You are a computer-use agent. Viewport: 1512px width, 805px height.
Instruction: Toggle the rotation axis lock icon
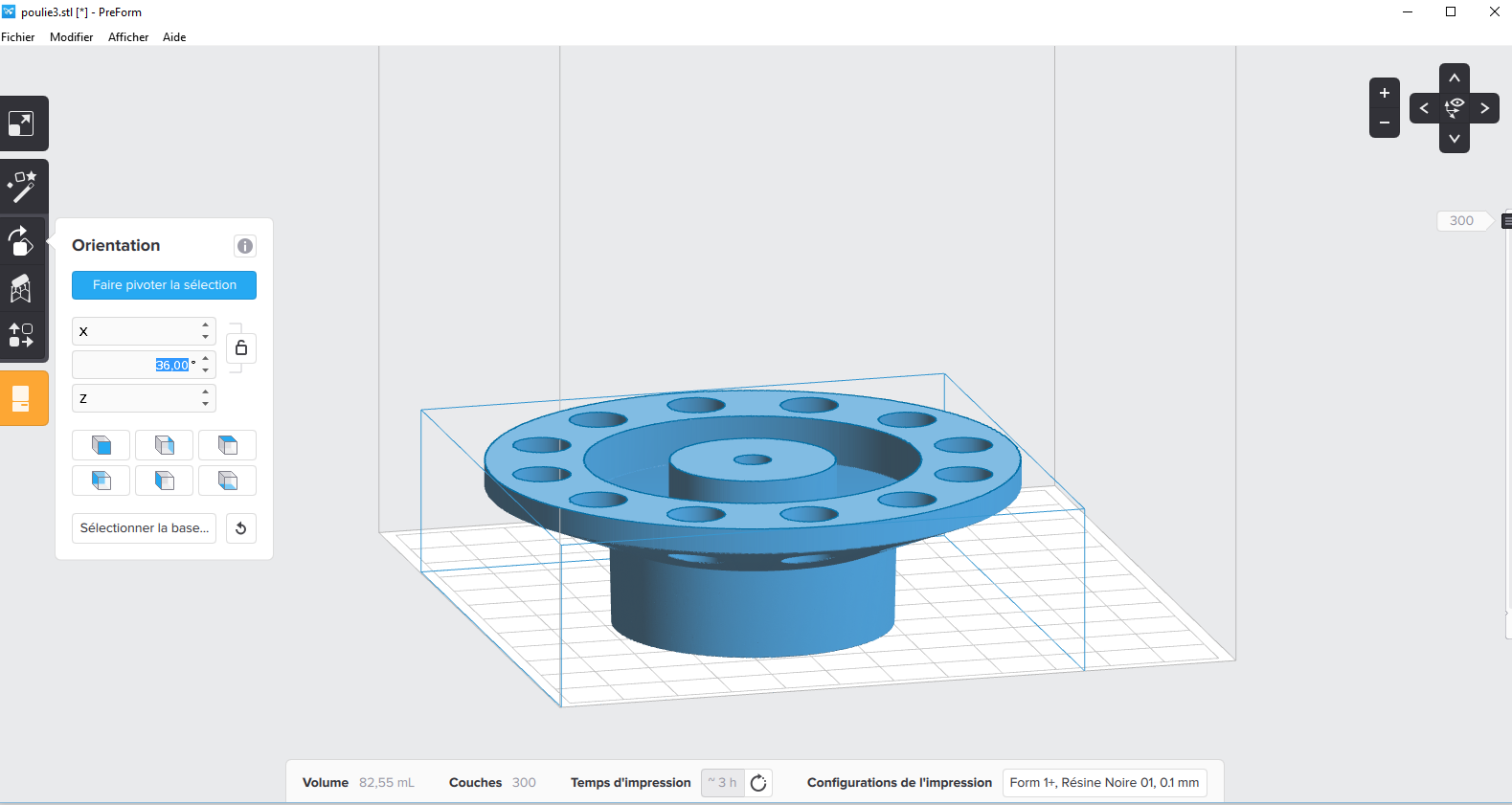(x=241, y=347)
